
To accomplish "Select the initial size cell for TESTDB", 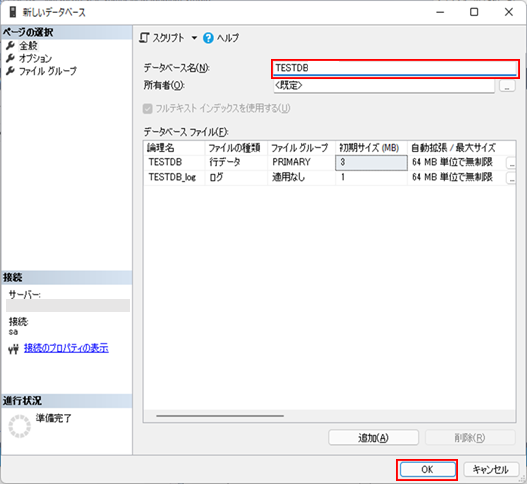I will click(371, 163).
